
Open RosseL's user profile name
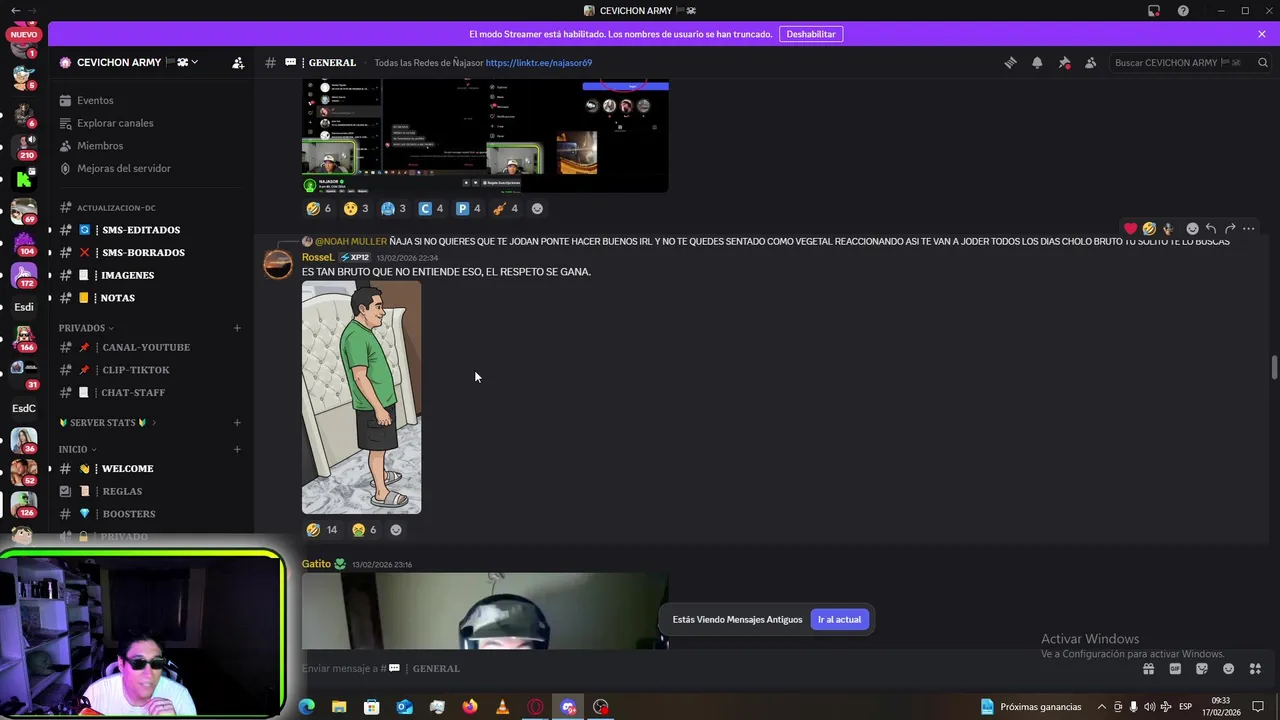coord(318,257)
